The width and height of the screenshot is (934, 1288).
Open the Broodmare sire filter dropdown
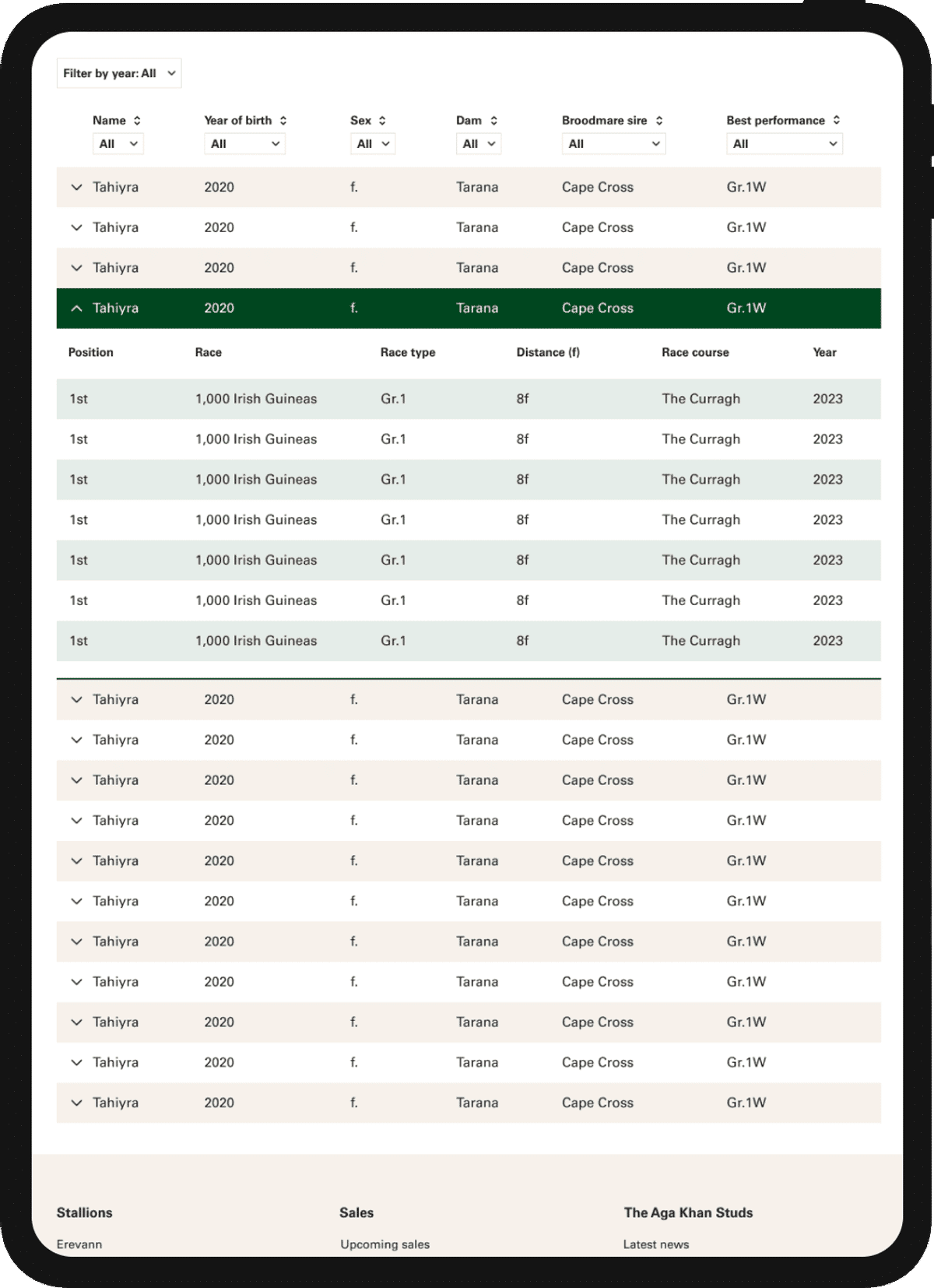point(613,144)
